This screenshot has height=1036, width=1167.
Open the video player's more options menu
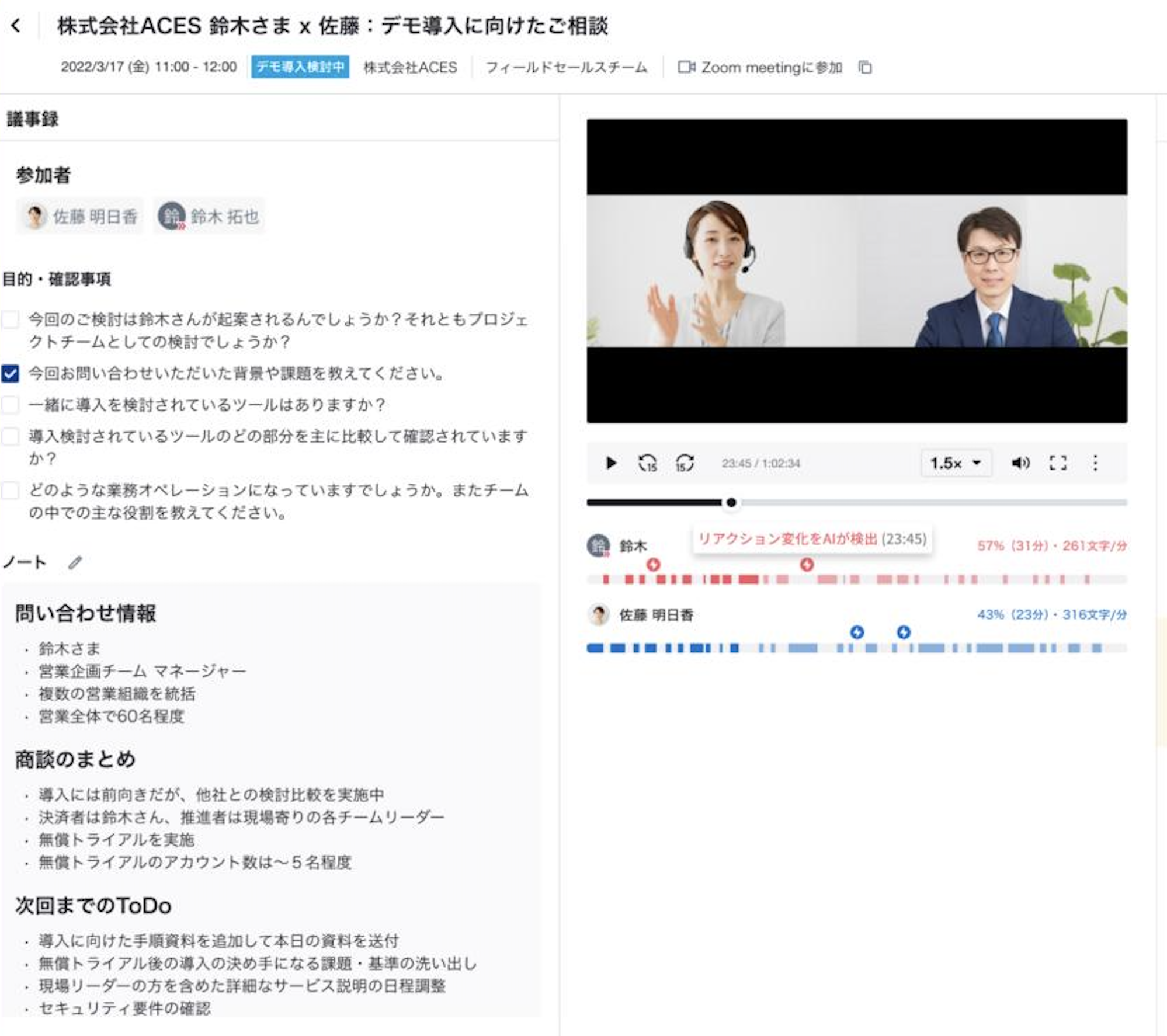(1095, 463)
